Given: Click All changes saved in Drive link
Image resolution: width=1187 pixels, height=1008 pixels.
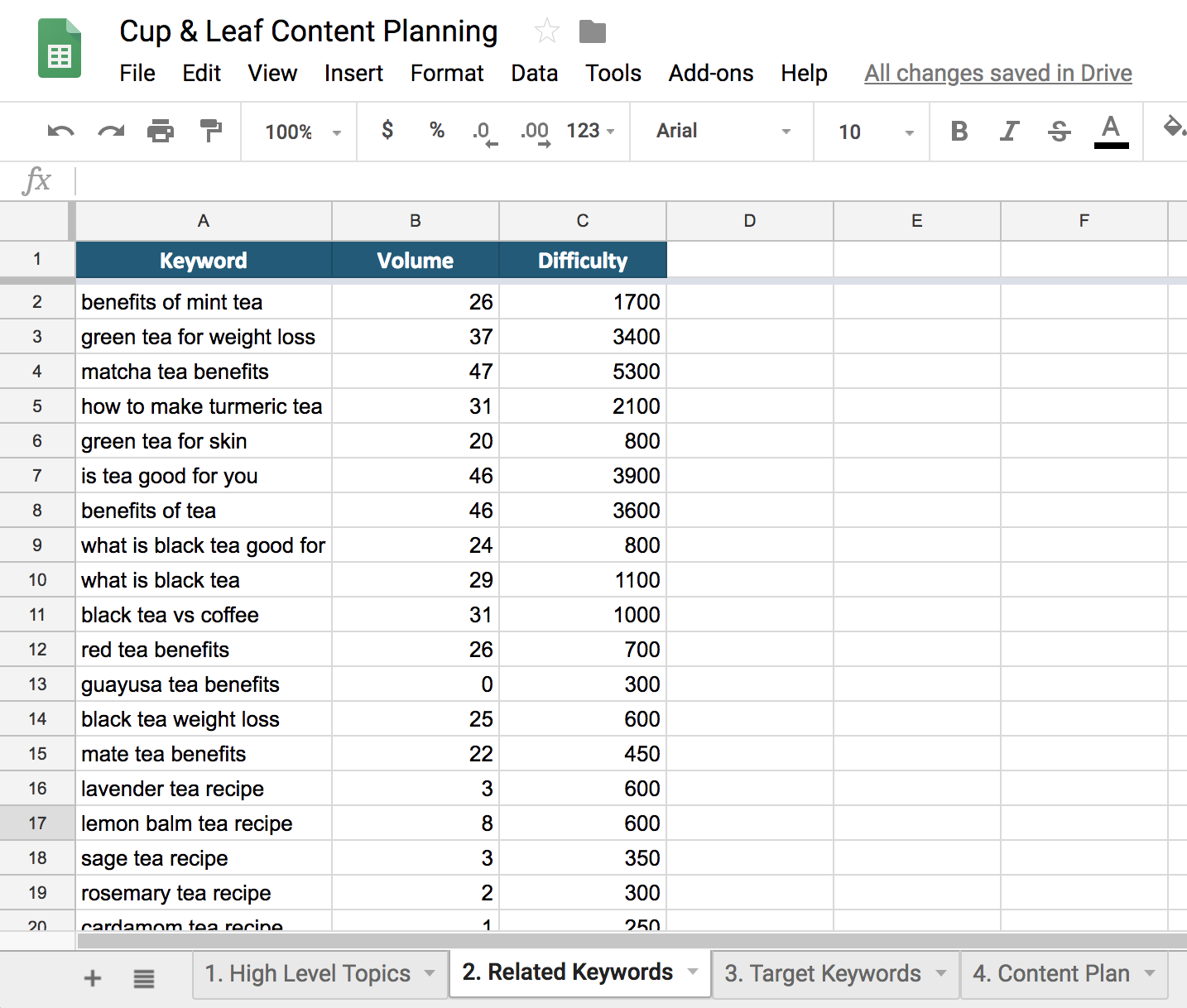Looking at the screenshot, I should (x=997, y=74).
